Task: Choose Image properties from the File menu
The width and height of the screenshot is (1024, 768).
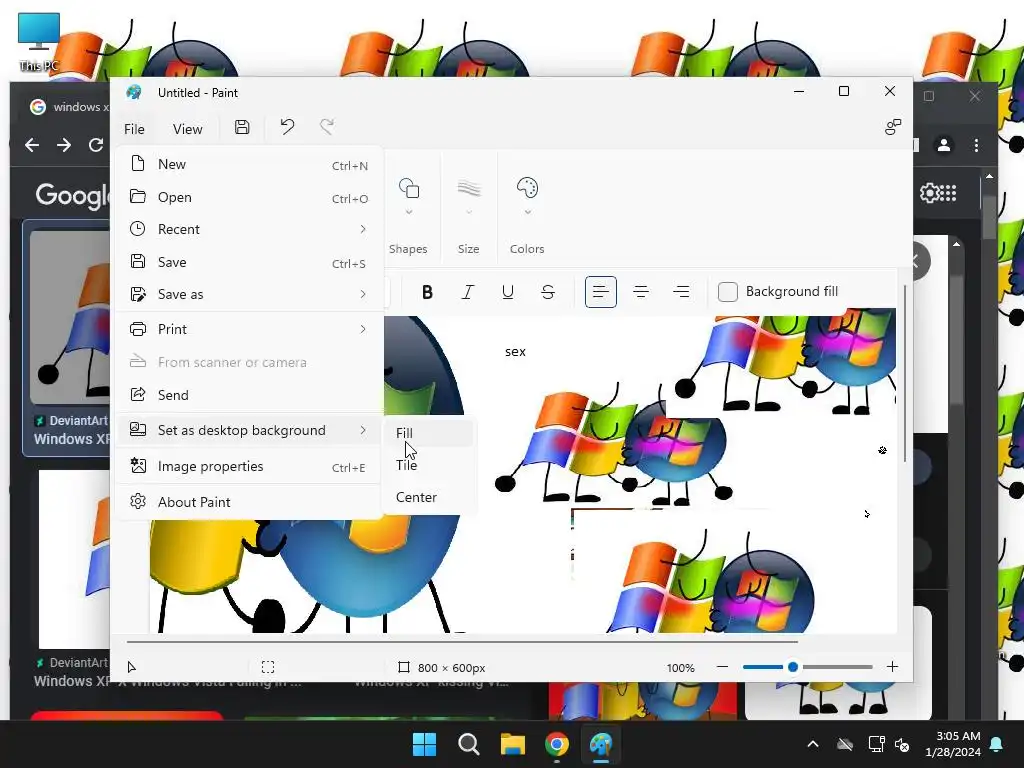Action: [248, 466]
